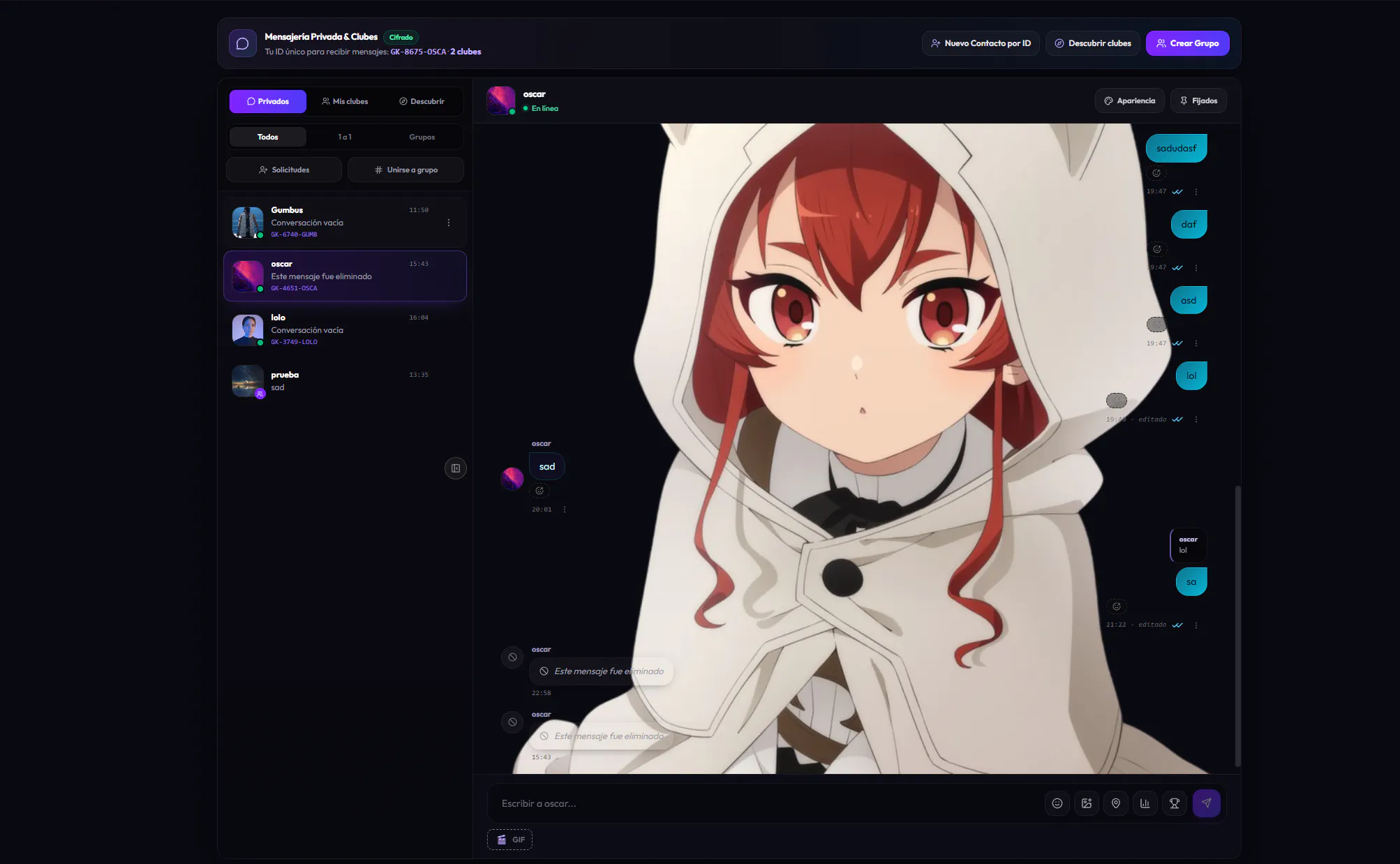Click Unirse a grupo button

[x=405, y=170]
